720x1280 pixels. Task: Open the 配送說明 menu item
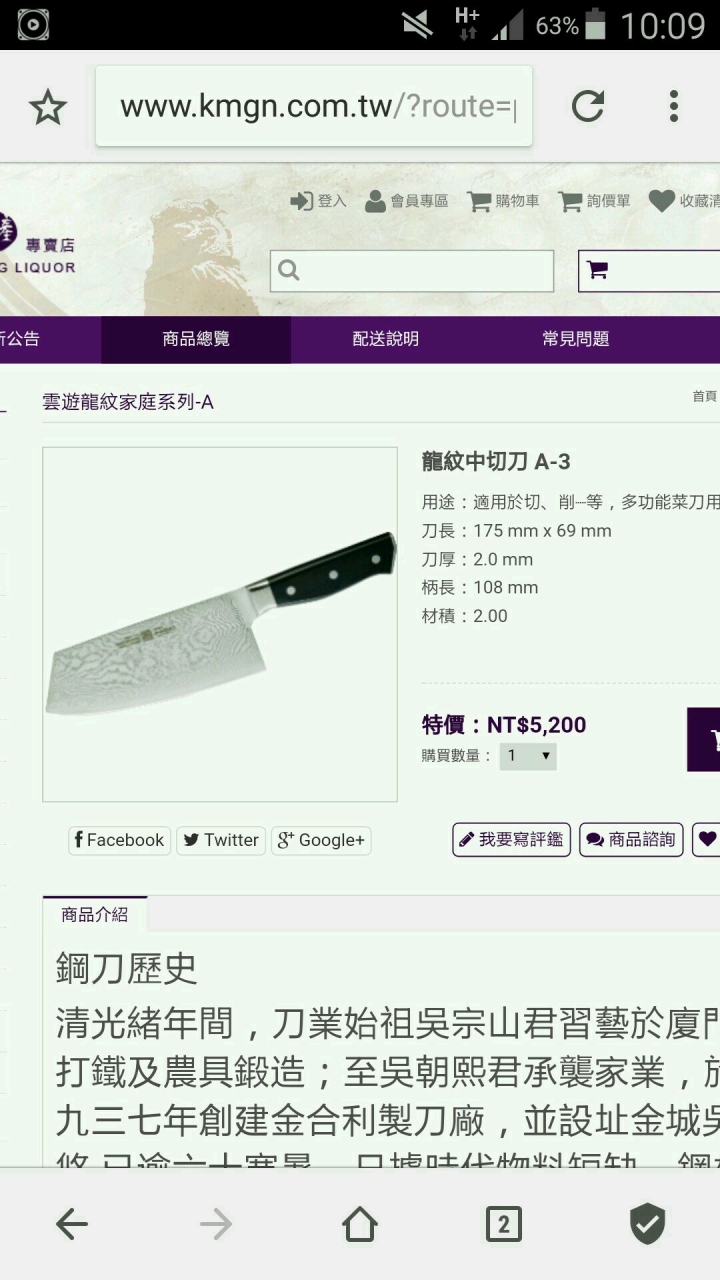coord(386,339)
